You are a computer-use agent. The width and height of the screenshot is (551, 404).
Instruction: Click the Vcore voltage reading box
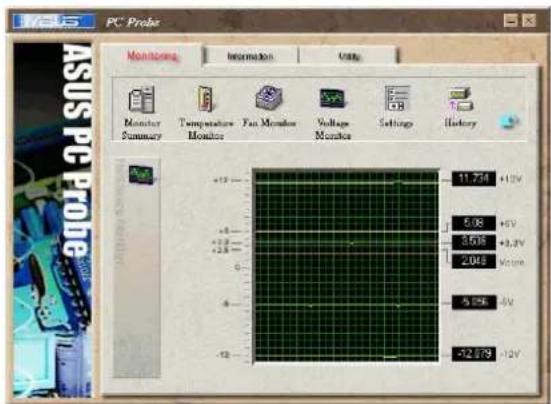(474, 261)
